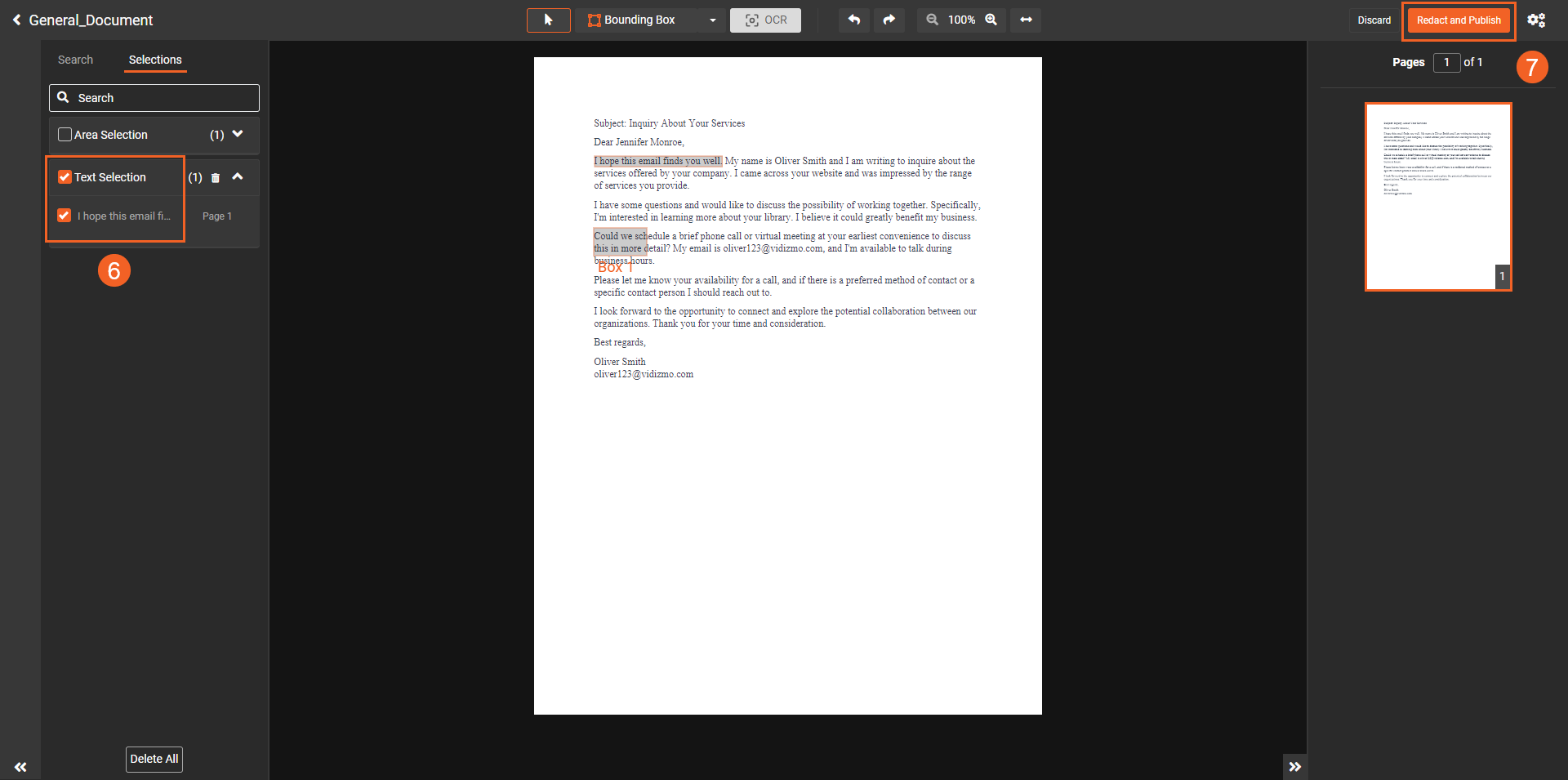Uncheck the Text Selection checkbox
Viewport: 1568px width, 780px height.
(65, 177)
